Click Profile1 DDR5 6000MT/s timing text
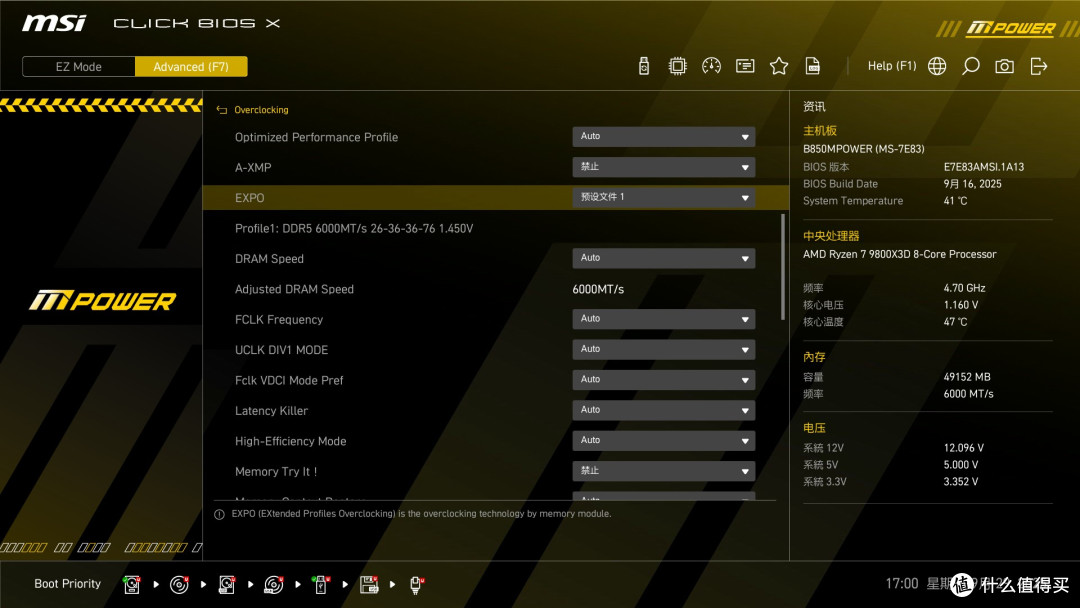1080x608 pixels. pyautogui.click(x=354, y=229)
